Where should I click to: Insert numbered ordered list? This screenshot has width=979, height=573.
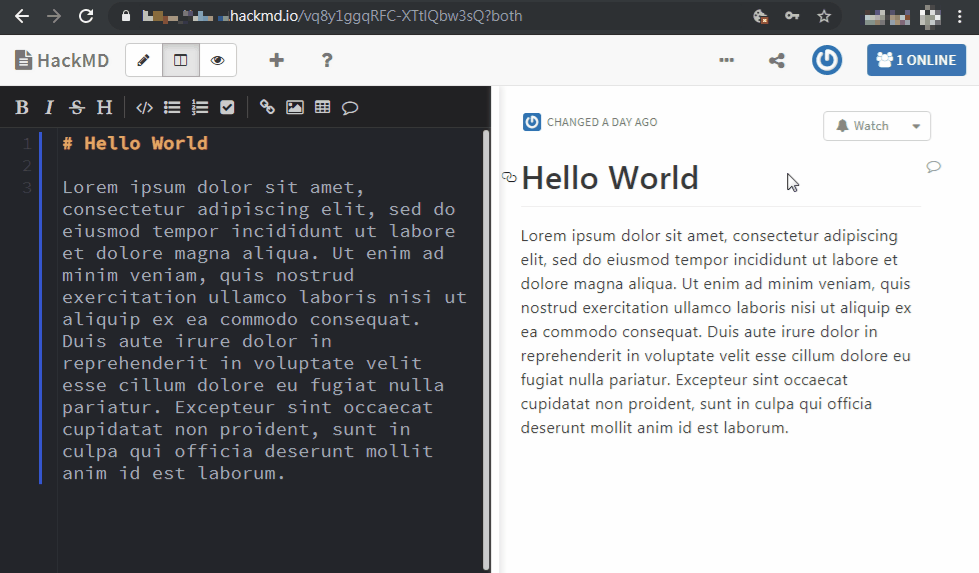pos(200,107)
